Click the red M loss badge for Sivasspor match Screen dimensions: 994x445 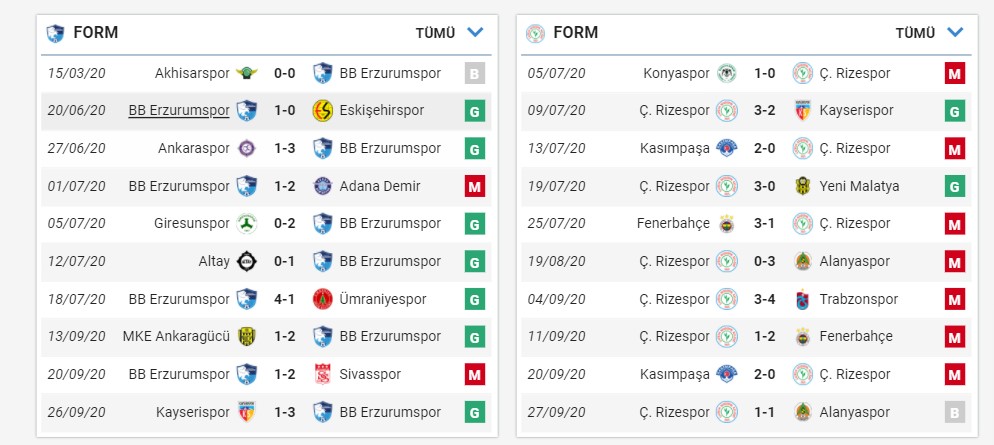click(x=475, y=374)
